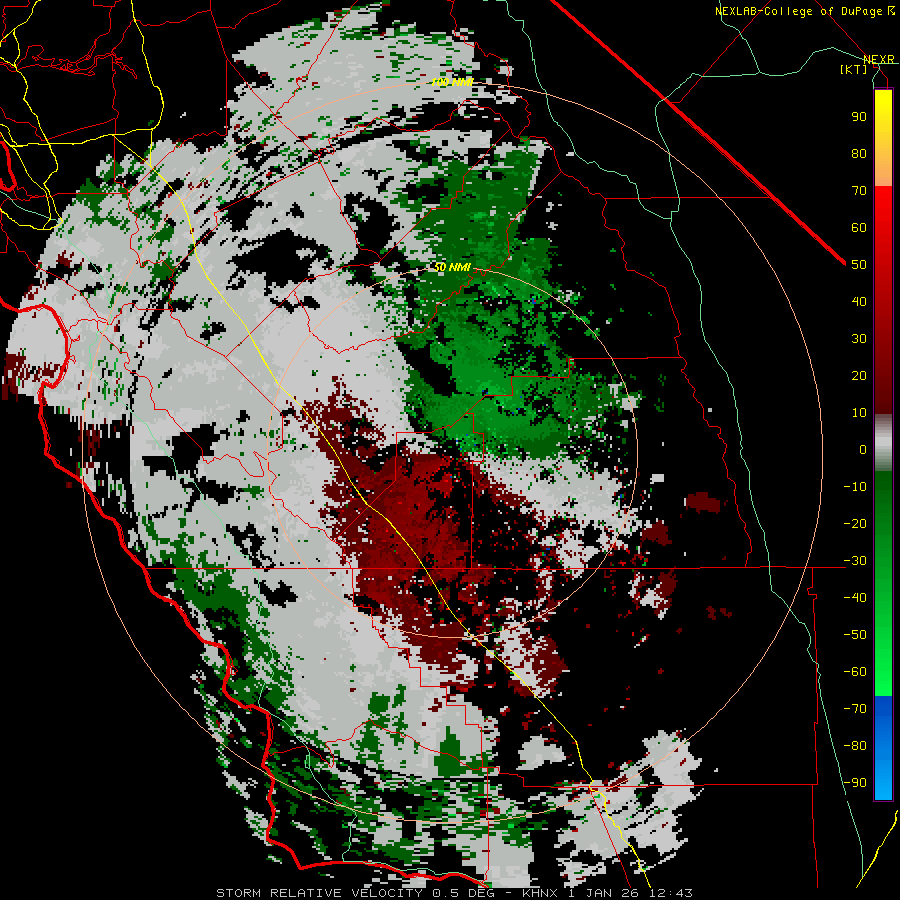Click the -10 value on velocity scale
This screenshot has width=900, height=900.
point(855,487)
